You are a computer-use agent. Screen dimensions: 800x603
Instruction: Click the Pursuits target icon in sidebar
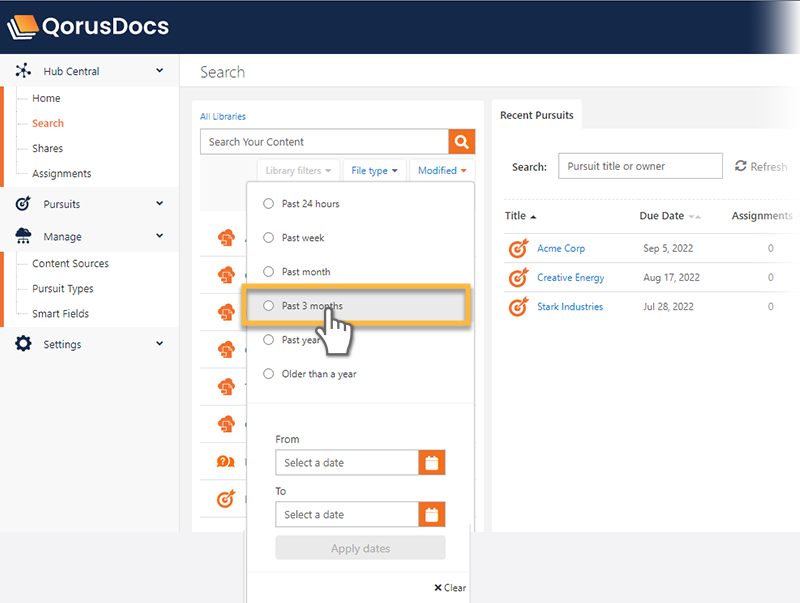(x=23, y=204)
